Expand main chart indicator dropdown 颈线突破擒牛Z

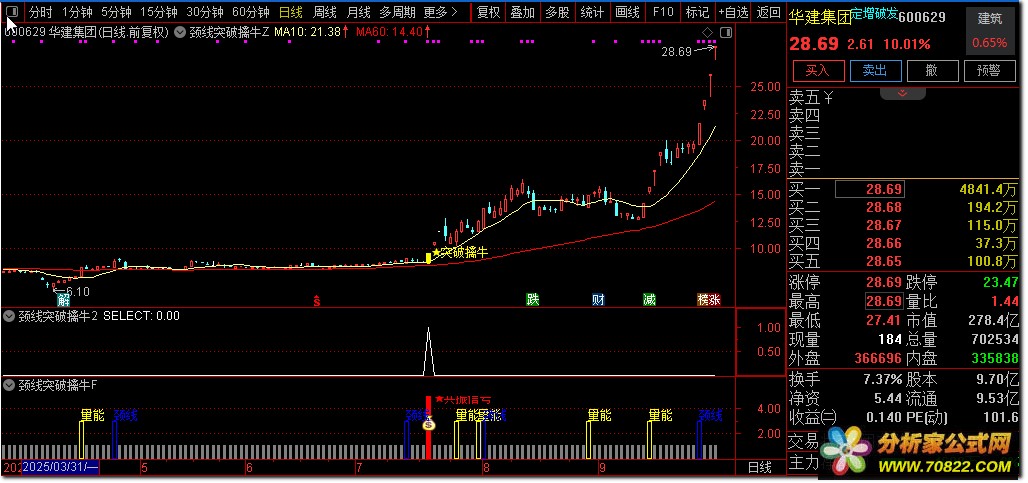point(180,31)
